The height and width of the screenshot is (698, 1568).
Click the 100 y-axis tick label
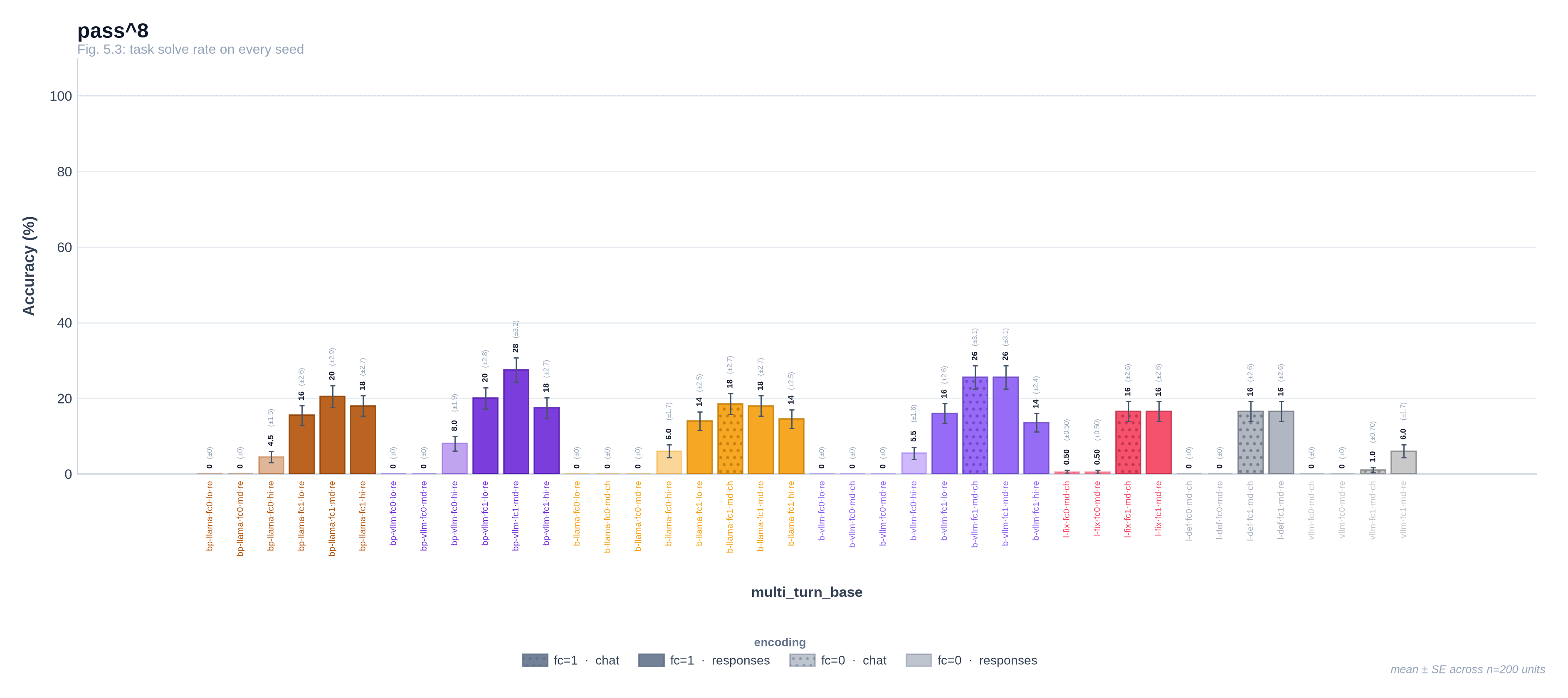60,96
